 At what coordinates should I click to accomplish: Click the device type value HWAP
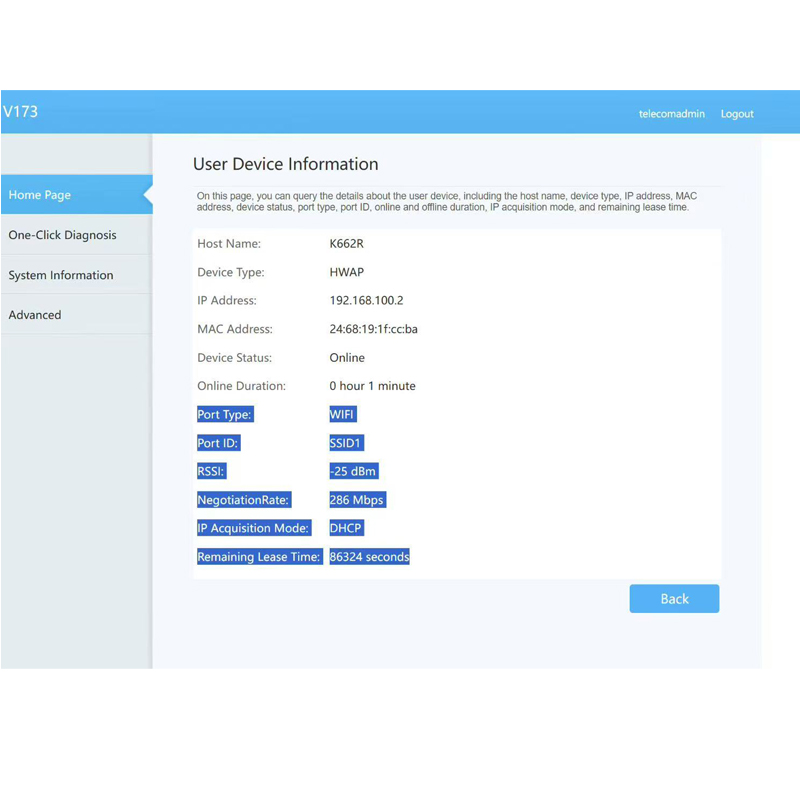pos(347,272)
